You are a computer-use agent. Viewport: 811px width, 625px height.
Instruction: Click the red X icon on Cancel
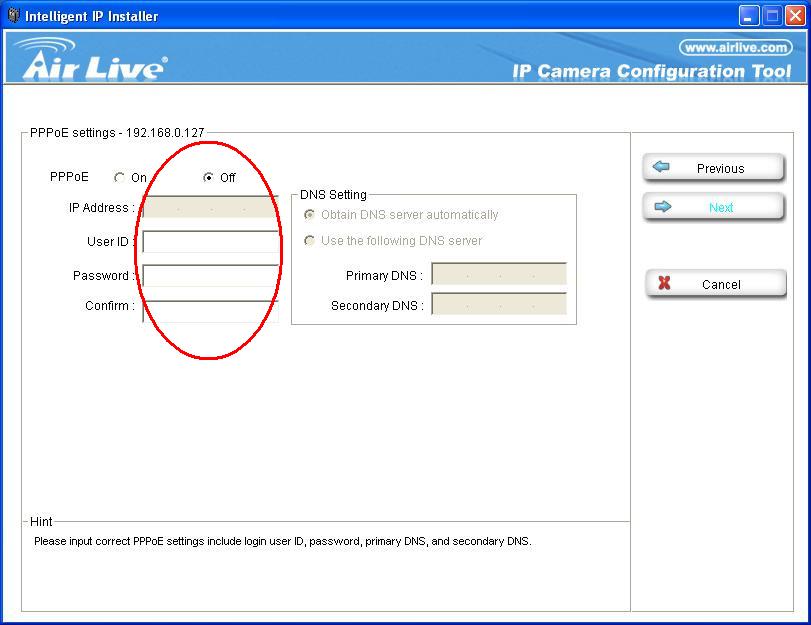click(664, 284)
